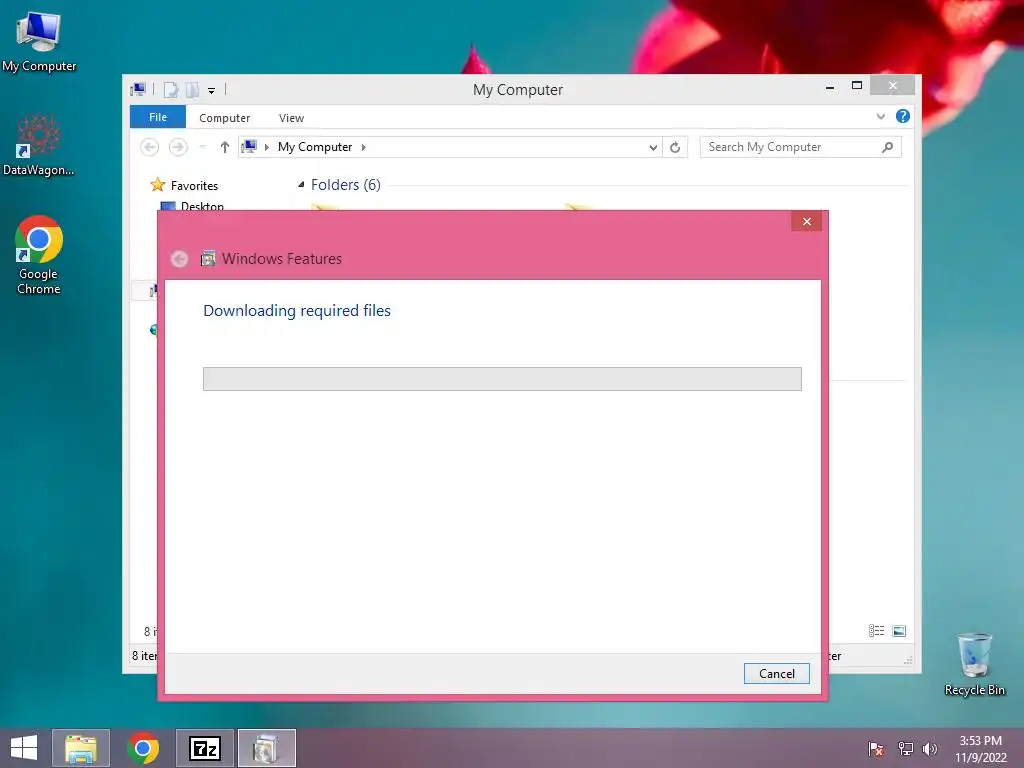Click the download progress bar
Viewport: 1024px width, 768px height.
(x=502, y=379)
